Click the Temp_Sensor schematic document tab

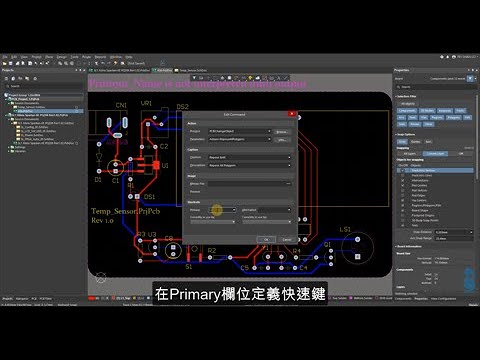pyautogui.click(x=191, y=70)
